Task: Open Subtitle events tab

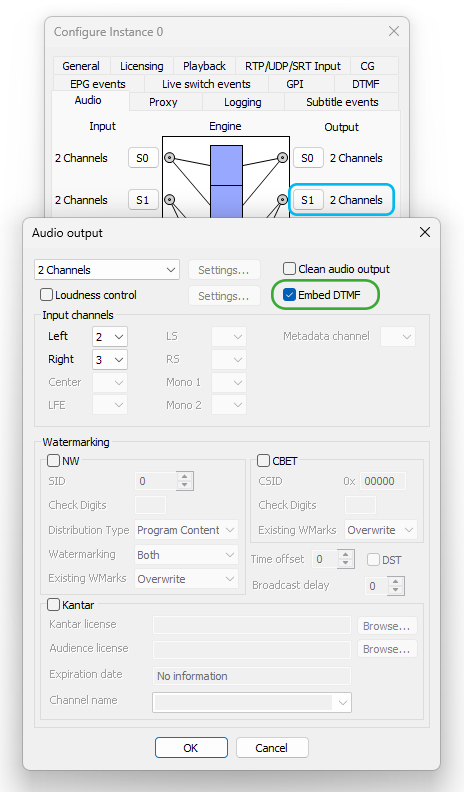Action: click(x=342, y=102)
